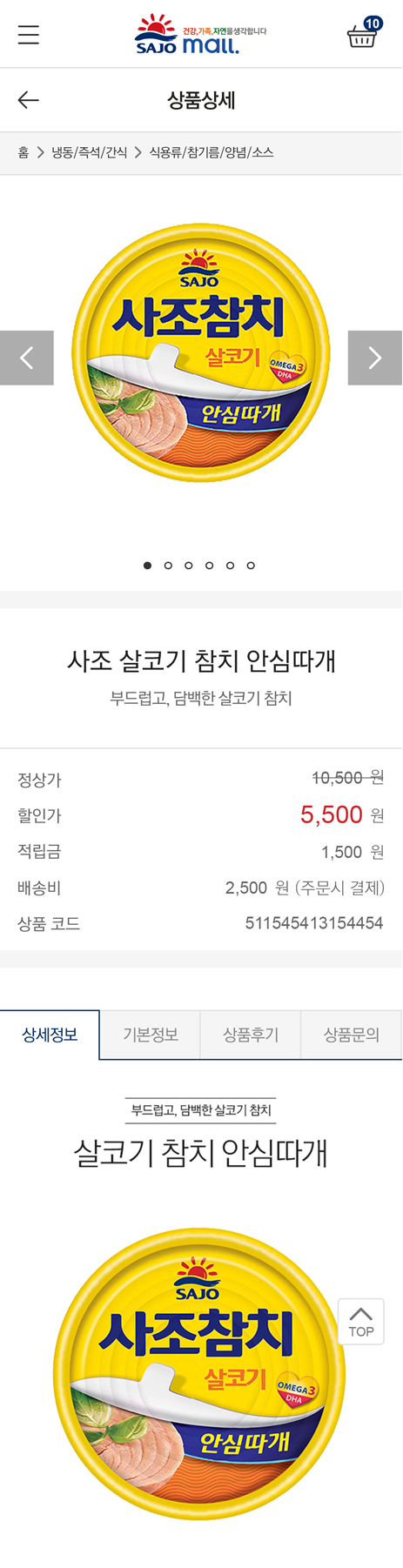Open the 상품문의 tab

(352, 1035)
